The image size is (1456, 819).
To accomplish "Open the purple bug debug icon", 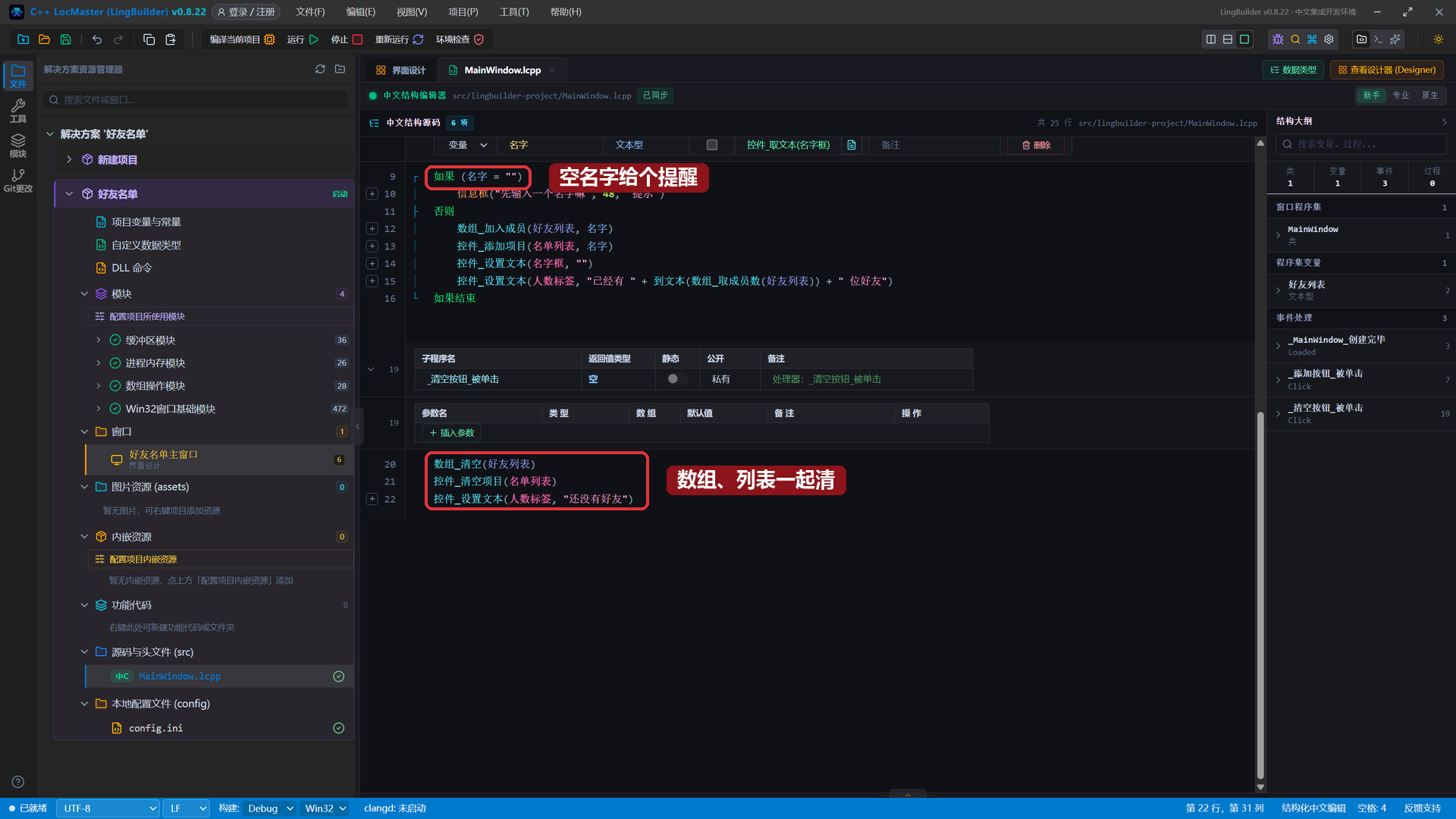I will click(x=1279, y=39).
